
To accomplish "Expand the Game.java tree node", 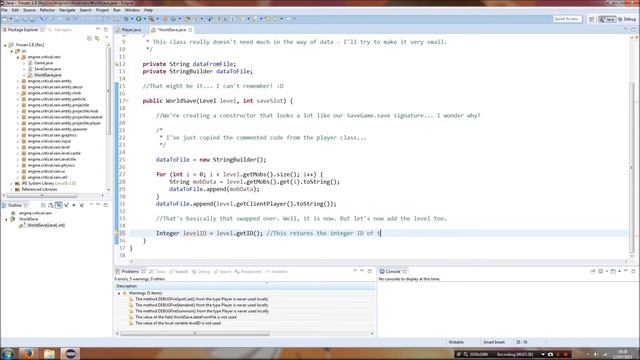I will [x=24, y=63].
